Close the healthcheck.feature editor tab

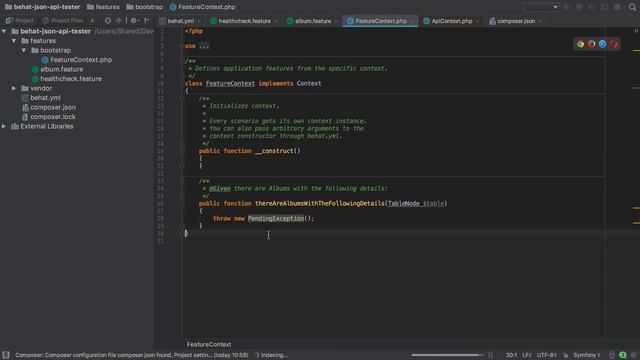coord(276,21)
